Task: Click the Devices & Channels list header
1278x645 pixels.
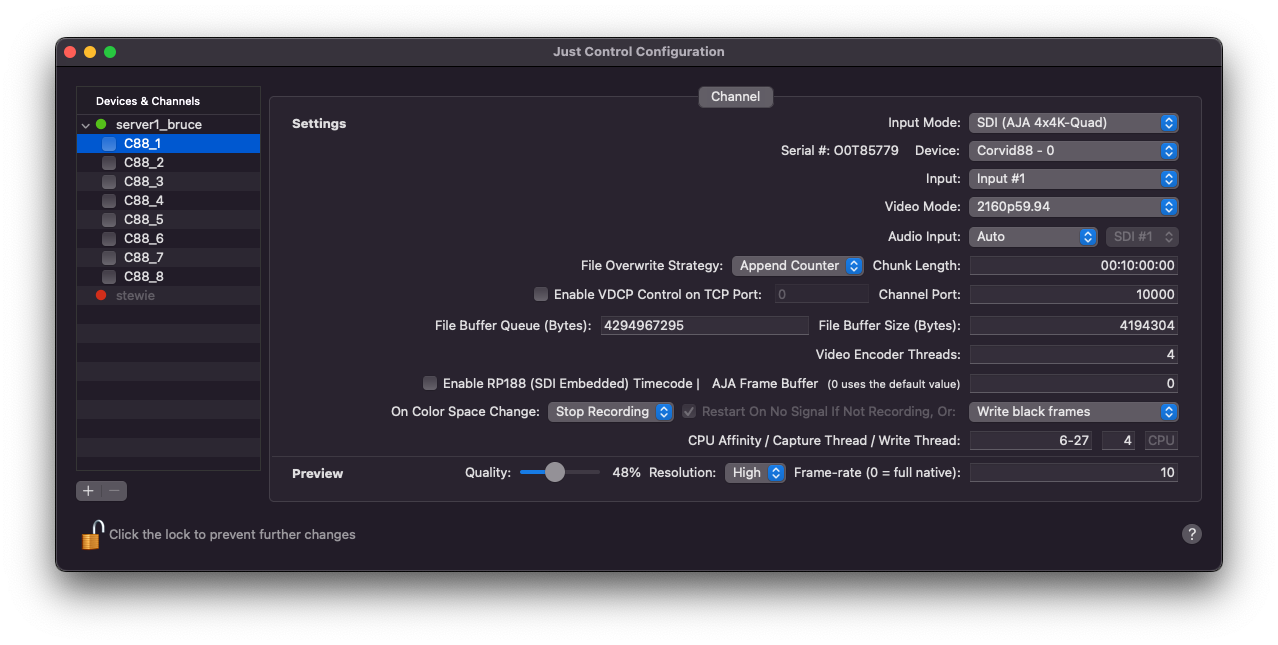Action: coord(168,101)
